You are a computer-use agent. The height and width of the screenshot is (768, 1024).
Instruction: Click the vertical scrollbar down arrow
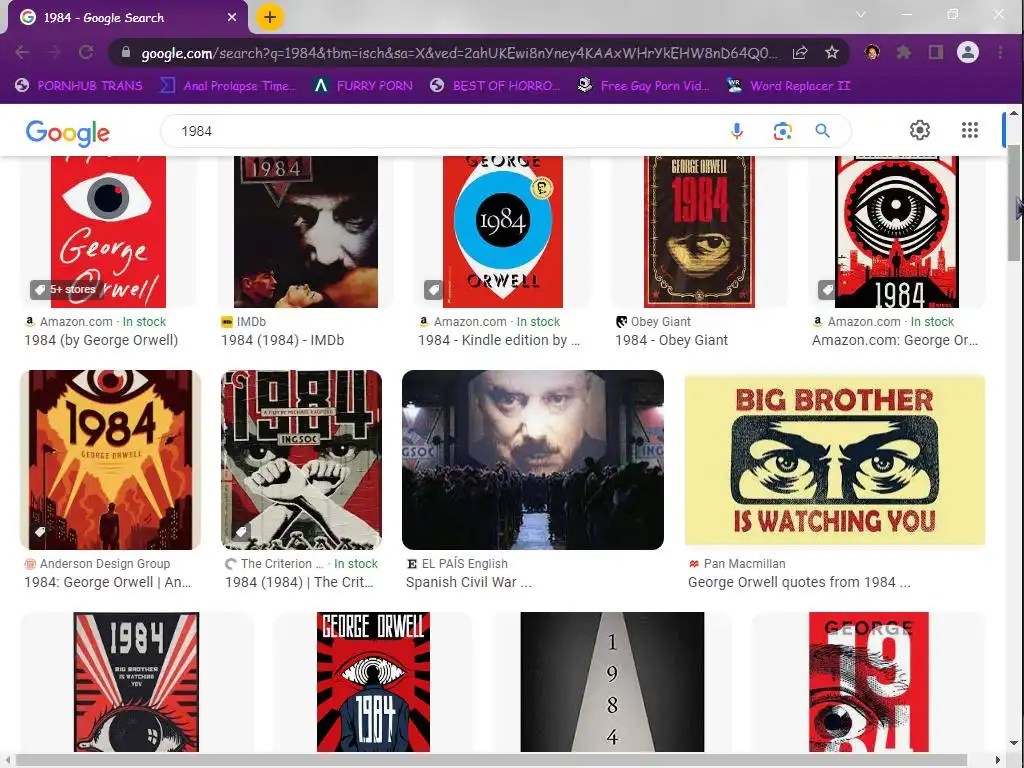point(1014,743)
